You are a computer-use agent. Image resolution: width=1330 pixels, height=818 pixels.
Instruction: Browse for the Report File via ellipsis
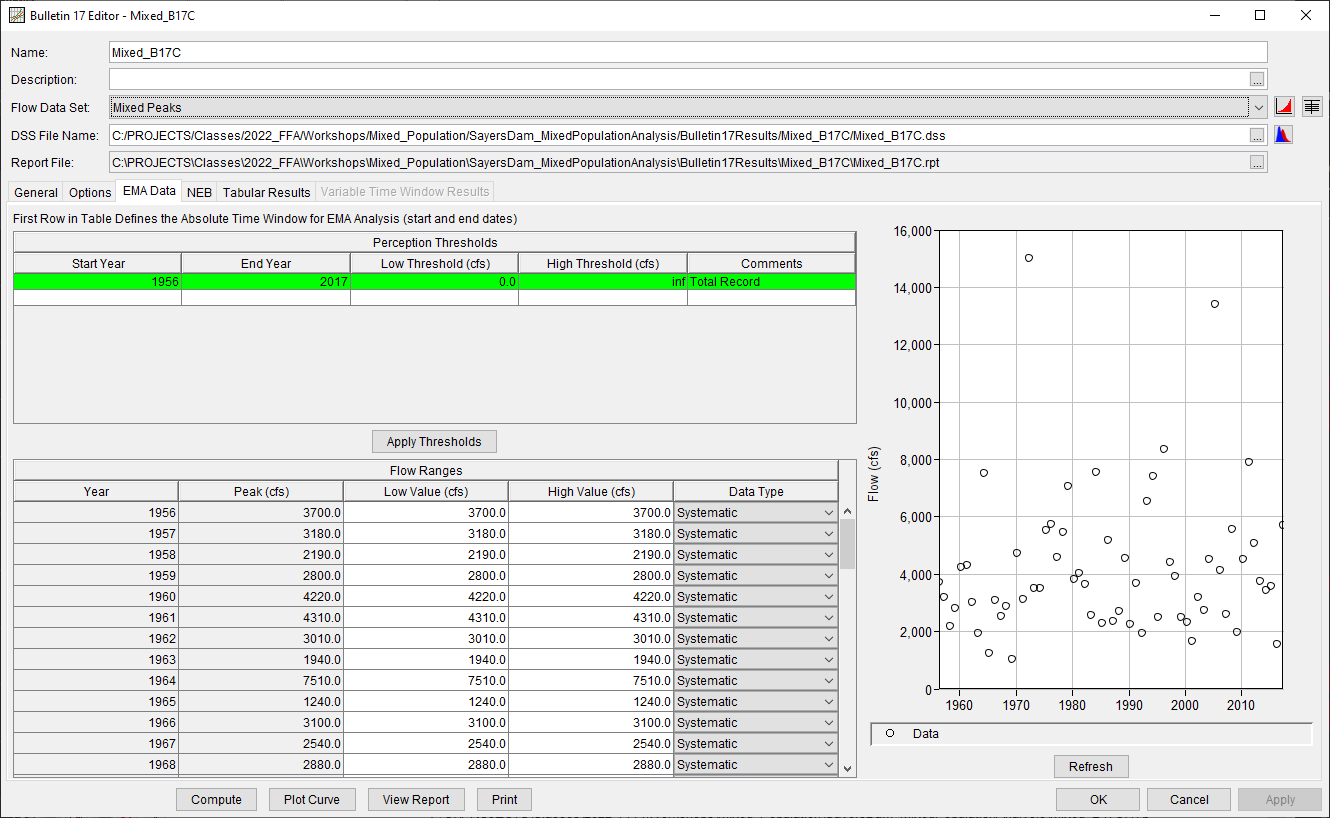coord(1257,161)
